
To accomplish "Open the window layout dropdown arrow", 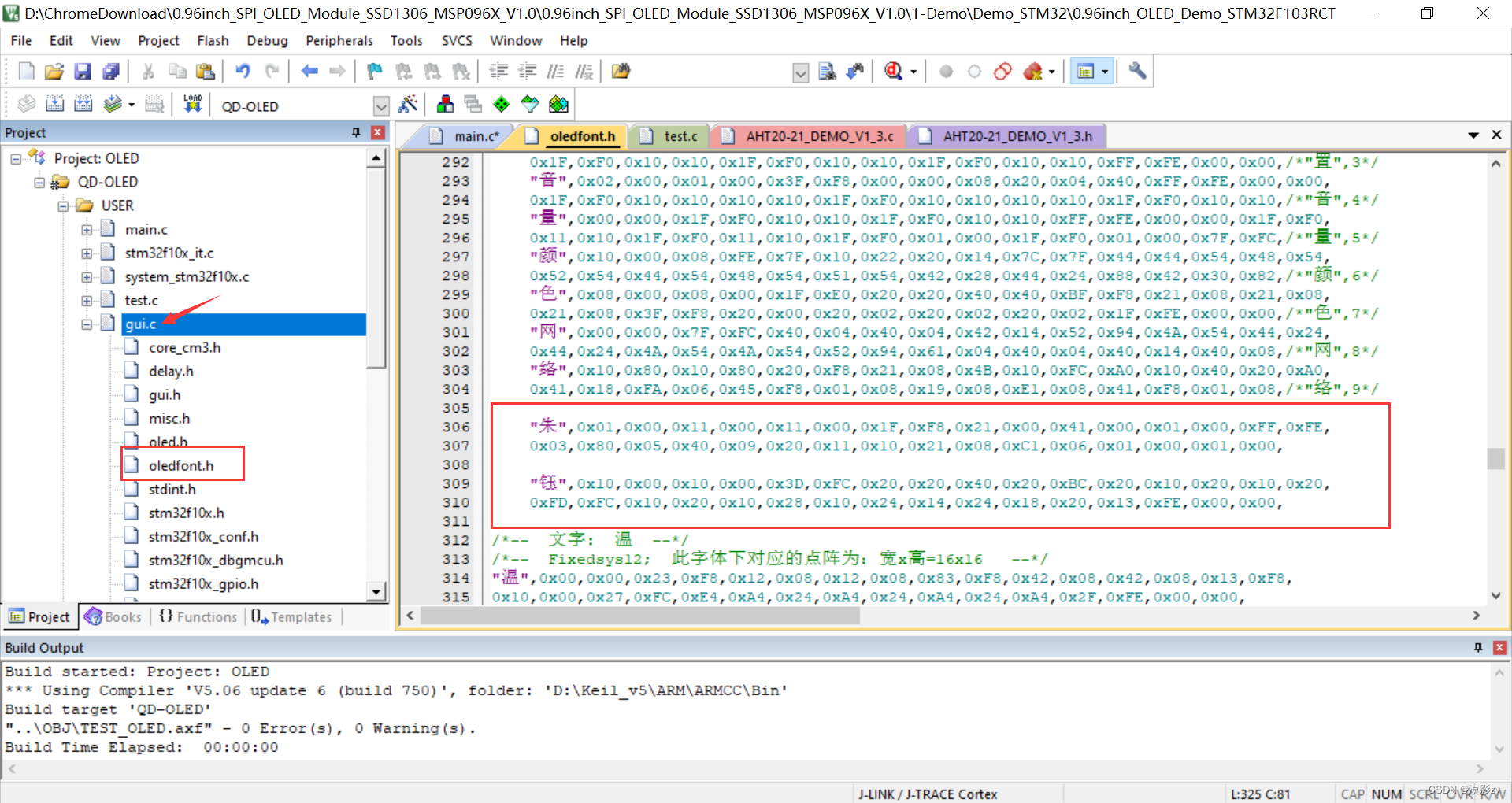I will point(1105,72).
